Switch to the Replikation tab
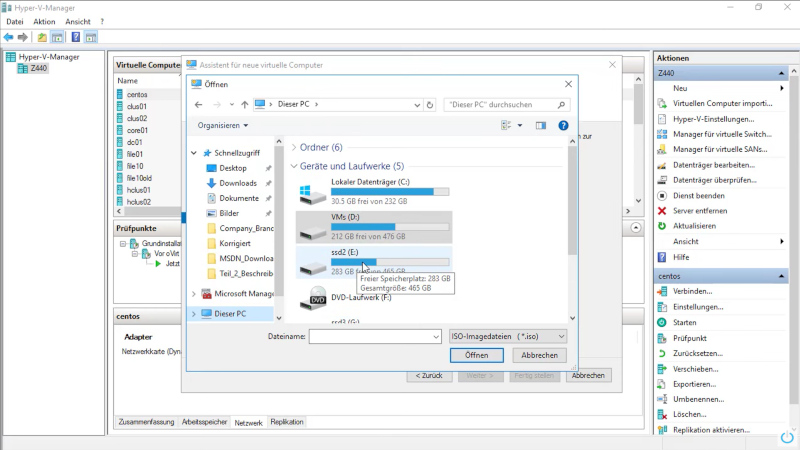Viewport: 800px width, 450px height. coord(287,422)
